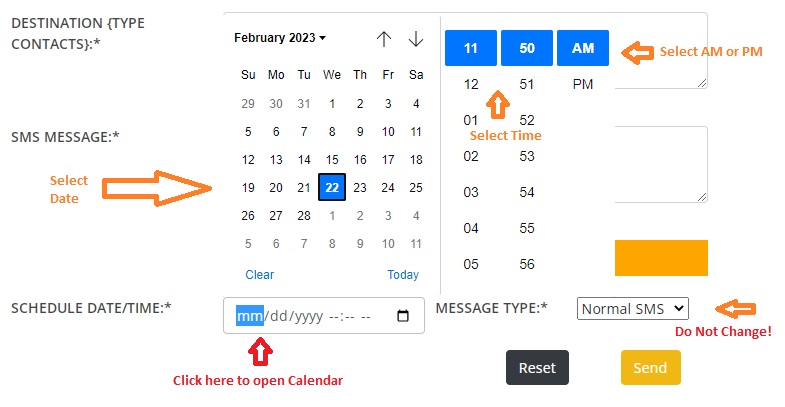
Task: Expand the February 2023 month selector
Action: click(280, 38)
